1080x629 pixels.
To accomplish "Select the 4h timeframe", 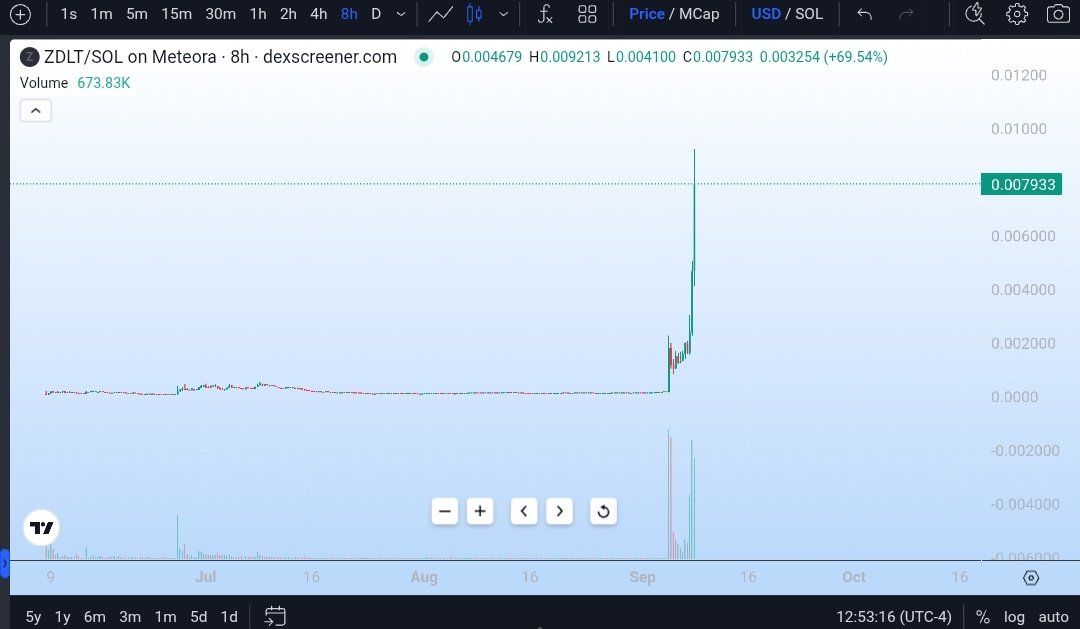I will (318, 14).
